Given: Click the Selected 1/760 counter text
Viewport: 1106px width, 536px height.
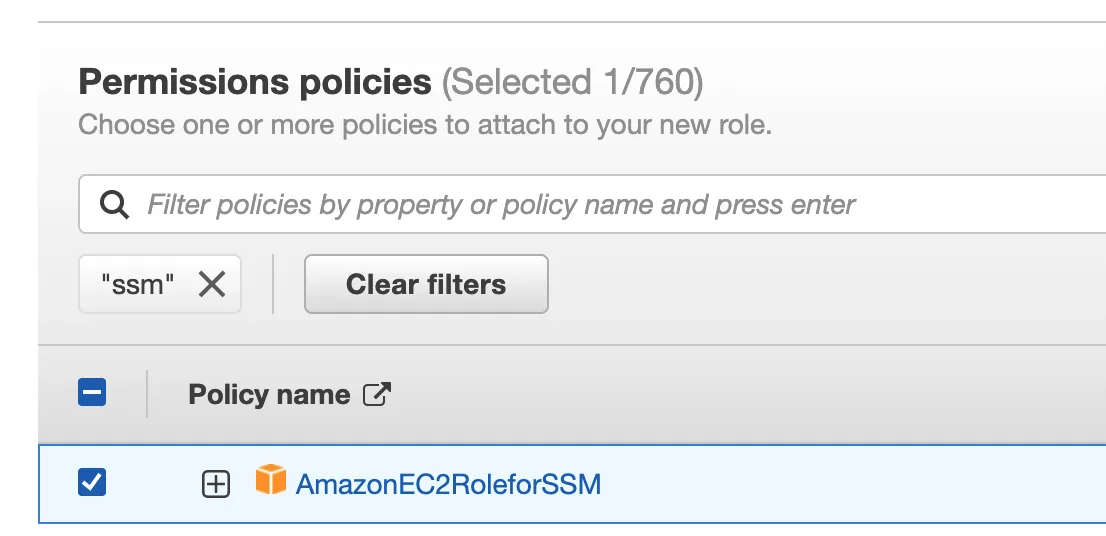Looking at the screenshot, I should (x=573, y=82).
